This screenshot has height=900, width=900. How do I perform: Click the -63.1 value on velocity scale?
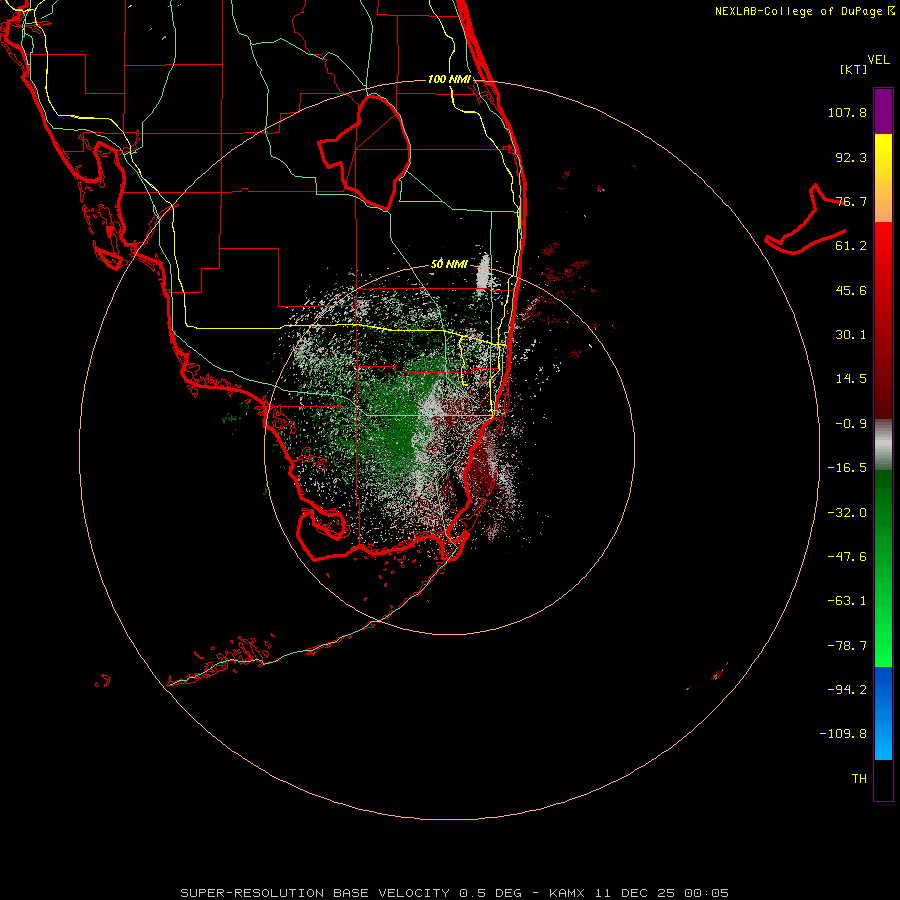[847, 601]
